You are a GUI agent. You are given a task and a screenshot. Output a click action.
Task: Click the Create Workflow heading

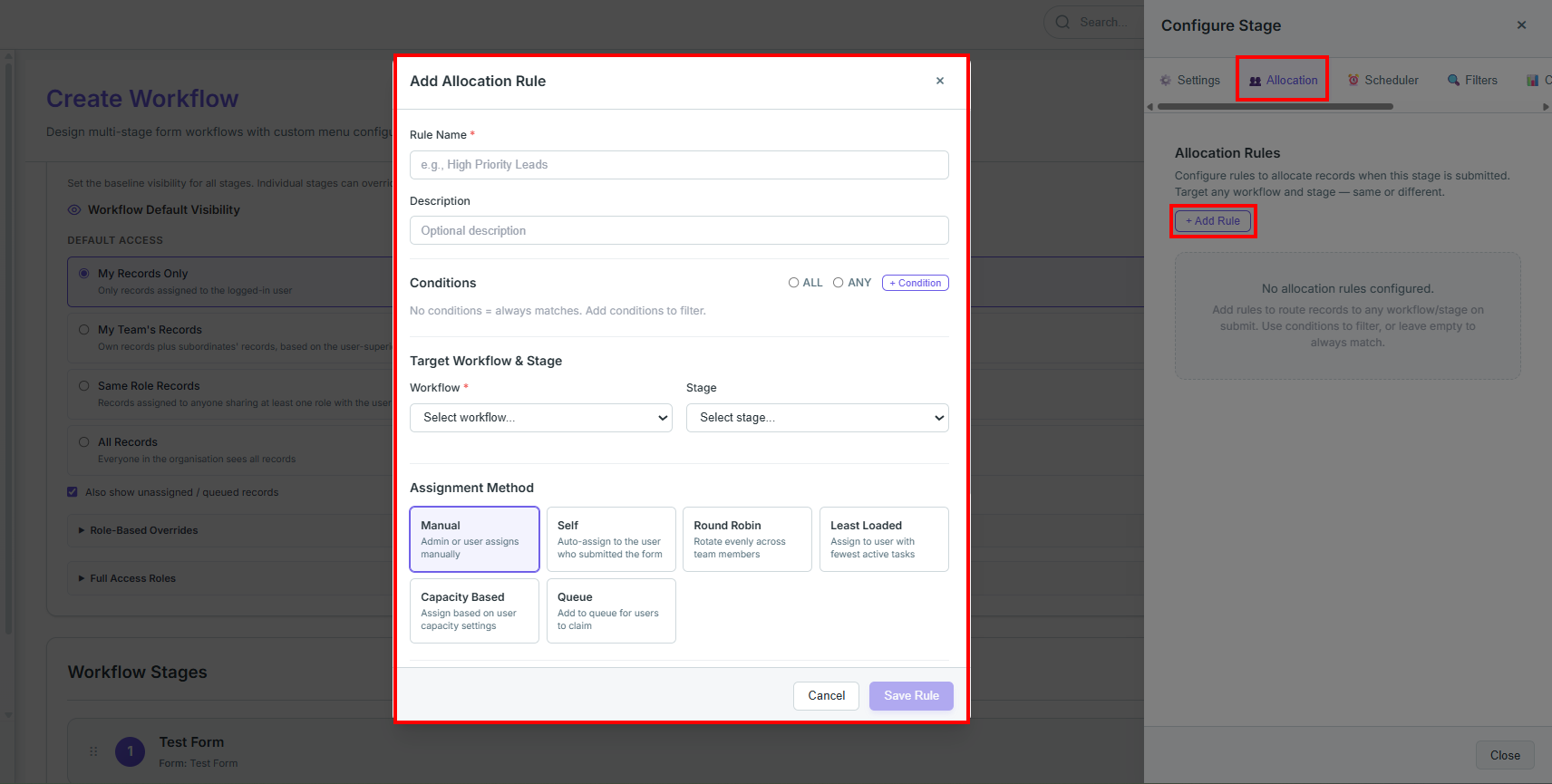142,99
